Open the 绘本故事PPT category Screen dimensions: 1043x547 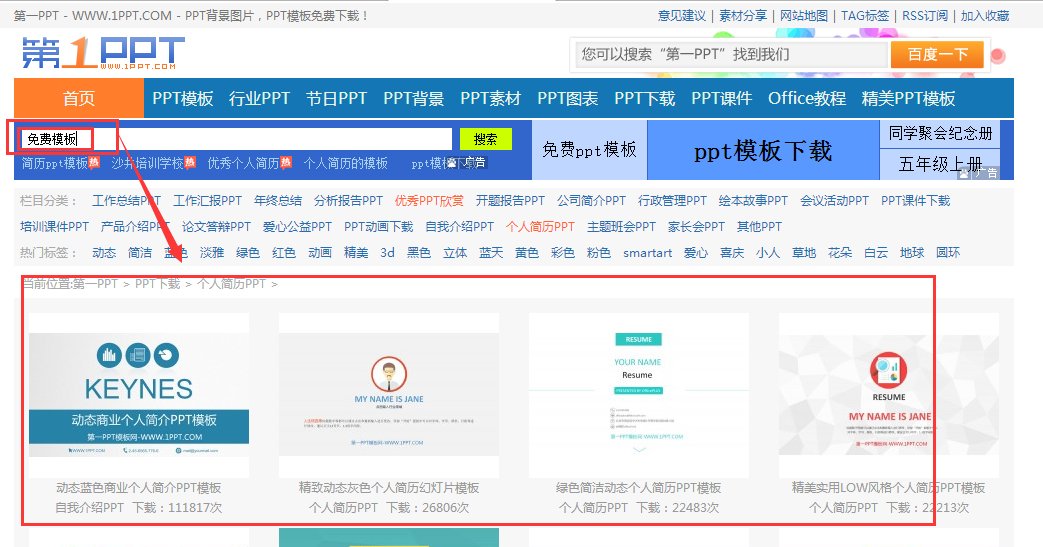[753, 200]
